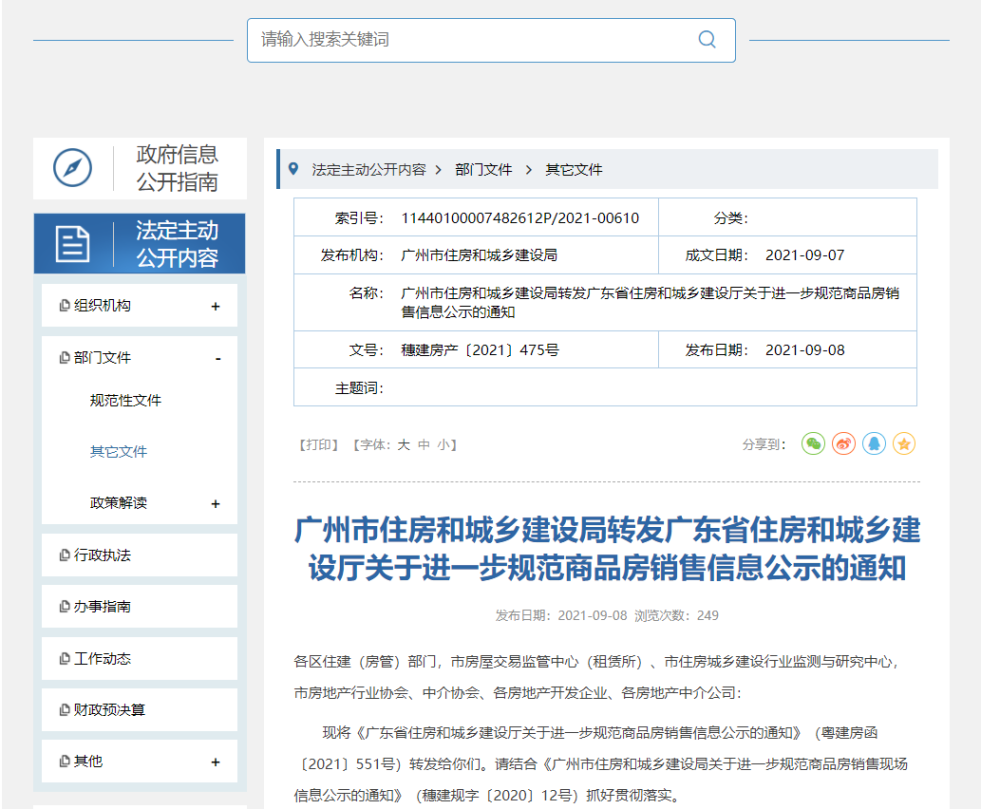Image resolution: width=1000 pixels, height=809 pixels.
Task: Click the 文号 value 穗建房产〔2021〕475号
Action: pyautogui.click(x=480, y=350)
